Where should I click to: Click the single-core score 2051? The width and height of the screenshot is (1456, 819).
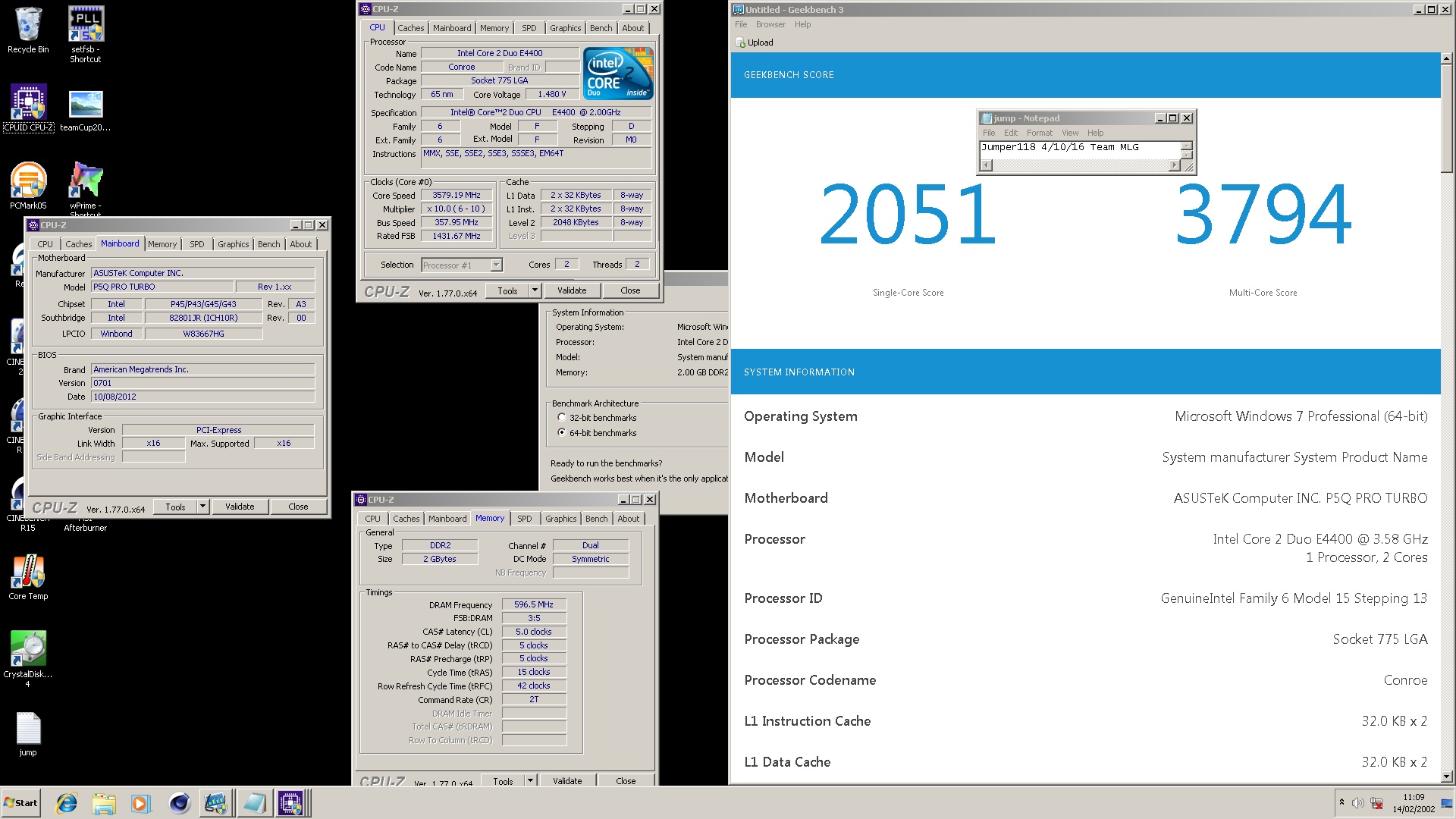[908, 215]
